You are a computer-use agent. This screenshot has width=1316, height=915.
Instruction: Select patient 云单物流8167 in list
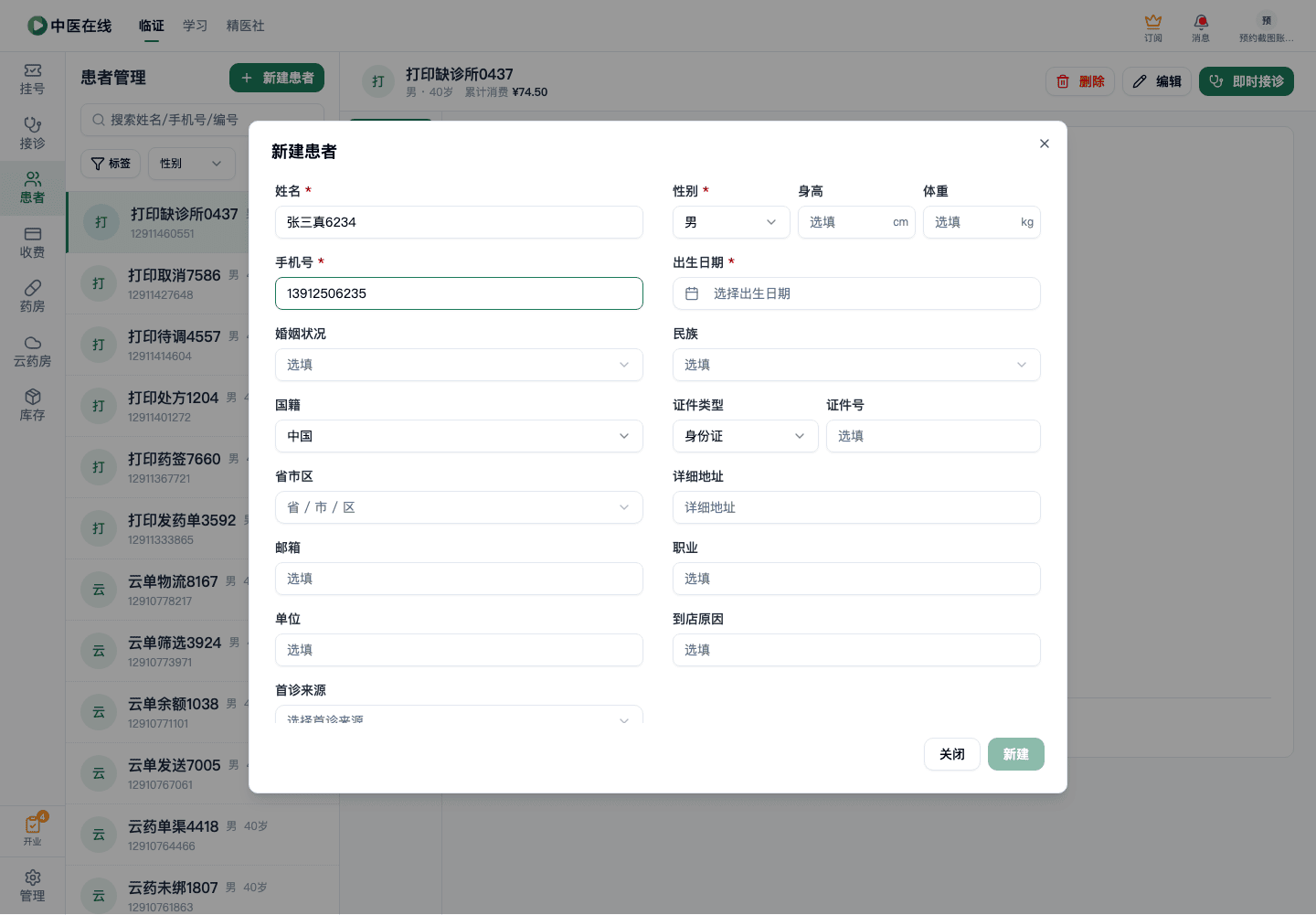click(157, 590)
